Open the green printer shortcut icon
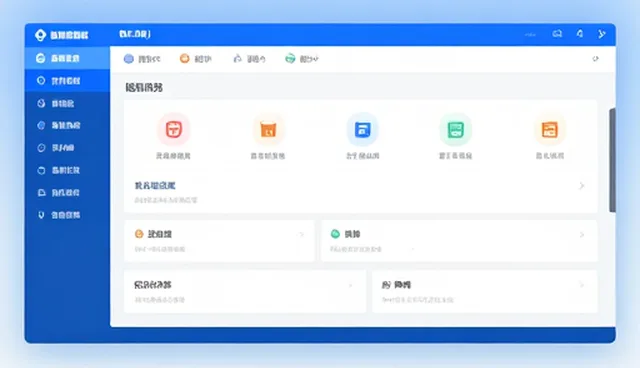 456,130
